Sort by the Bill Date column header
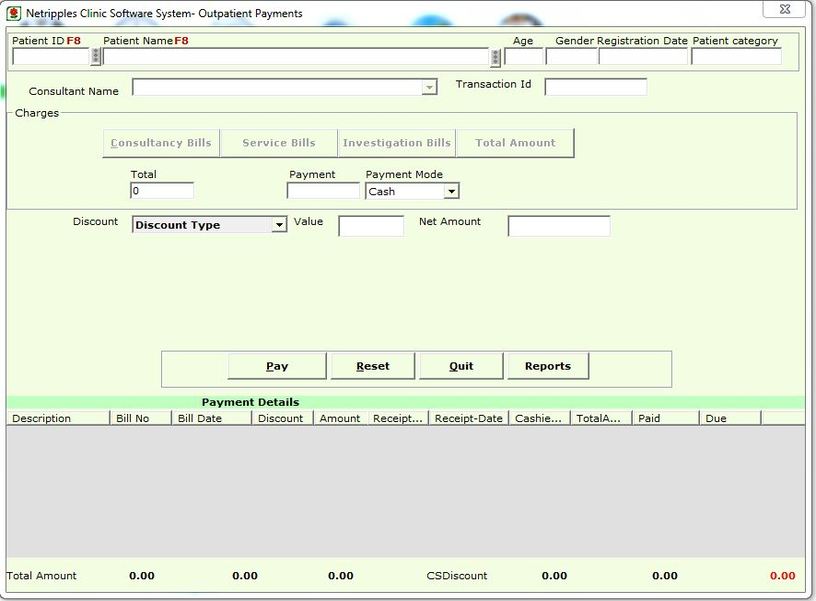The width and height of the screenshot is (816, 601). pos(211,418)
